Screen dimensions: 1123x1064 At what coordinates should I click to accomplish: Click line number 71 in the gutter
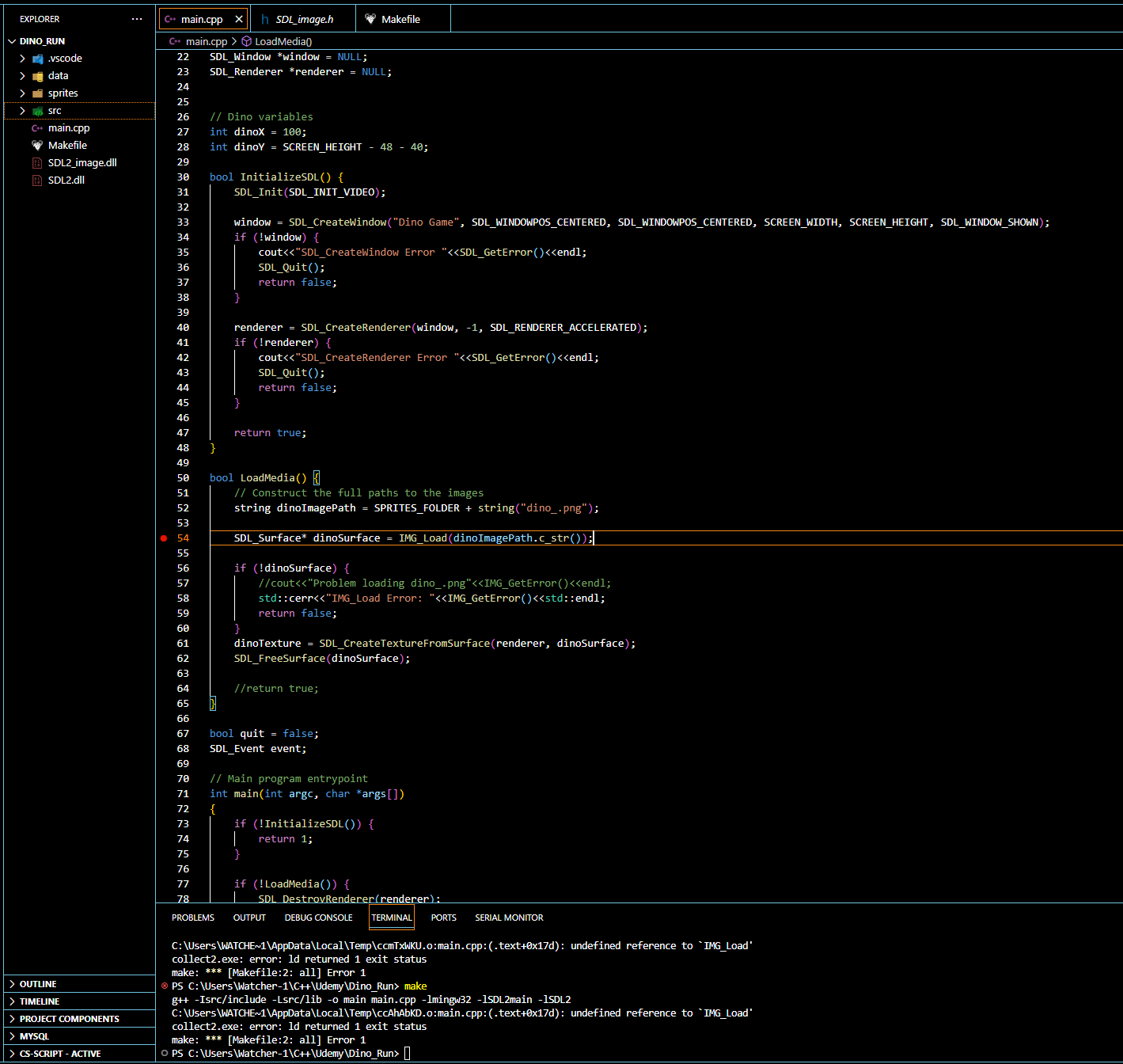pos(183,794)
